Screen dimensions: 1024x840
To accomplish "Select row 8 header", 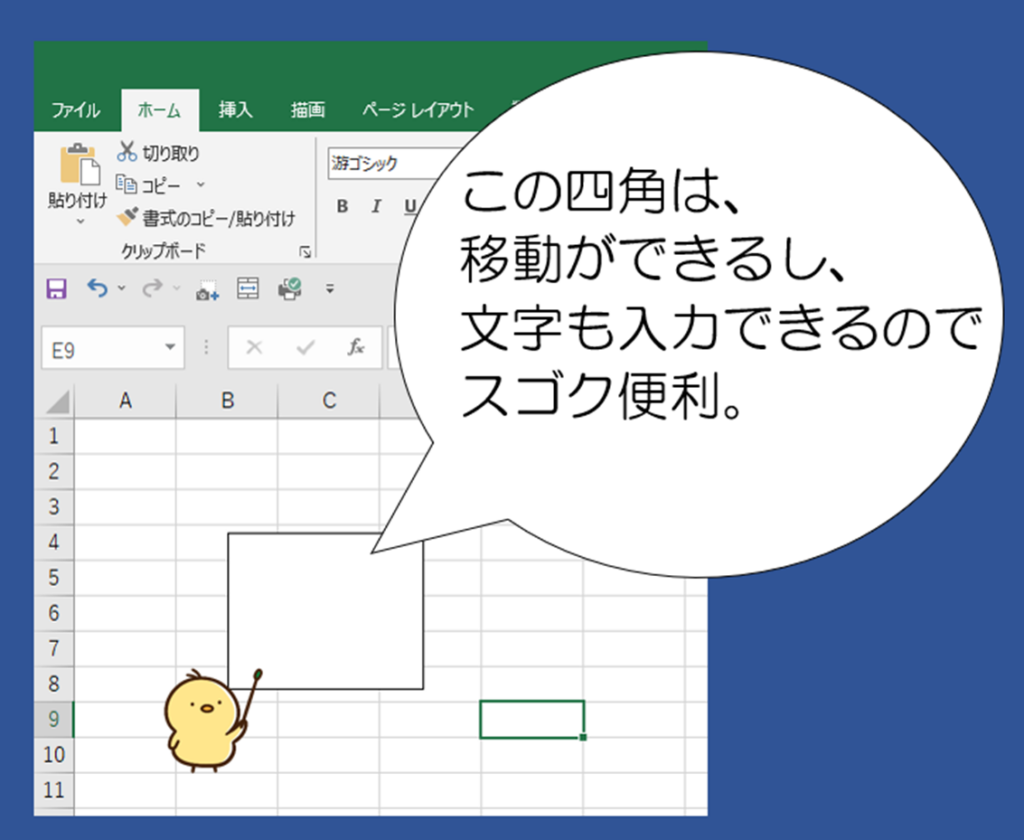I will click(x=54, y=683).
